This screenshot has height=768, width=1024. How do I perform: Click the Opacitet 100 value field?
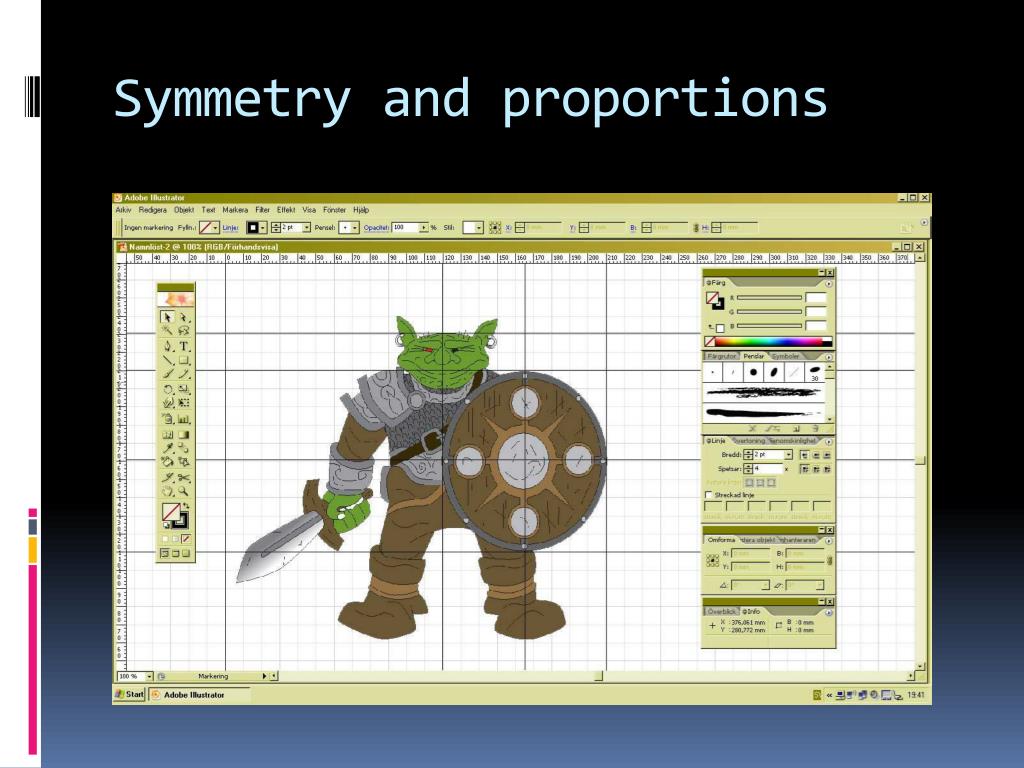(406, 228)
